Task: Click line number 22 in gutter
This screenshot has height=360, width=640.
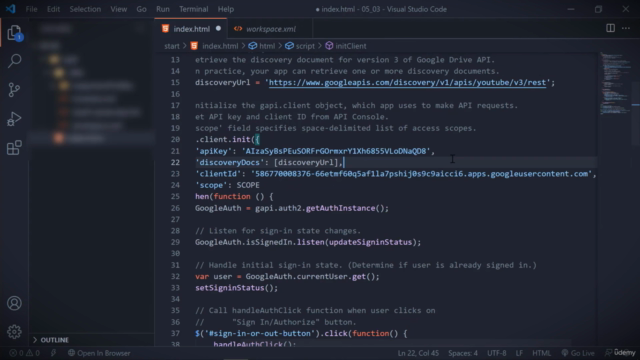Action: coord(175,162)
